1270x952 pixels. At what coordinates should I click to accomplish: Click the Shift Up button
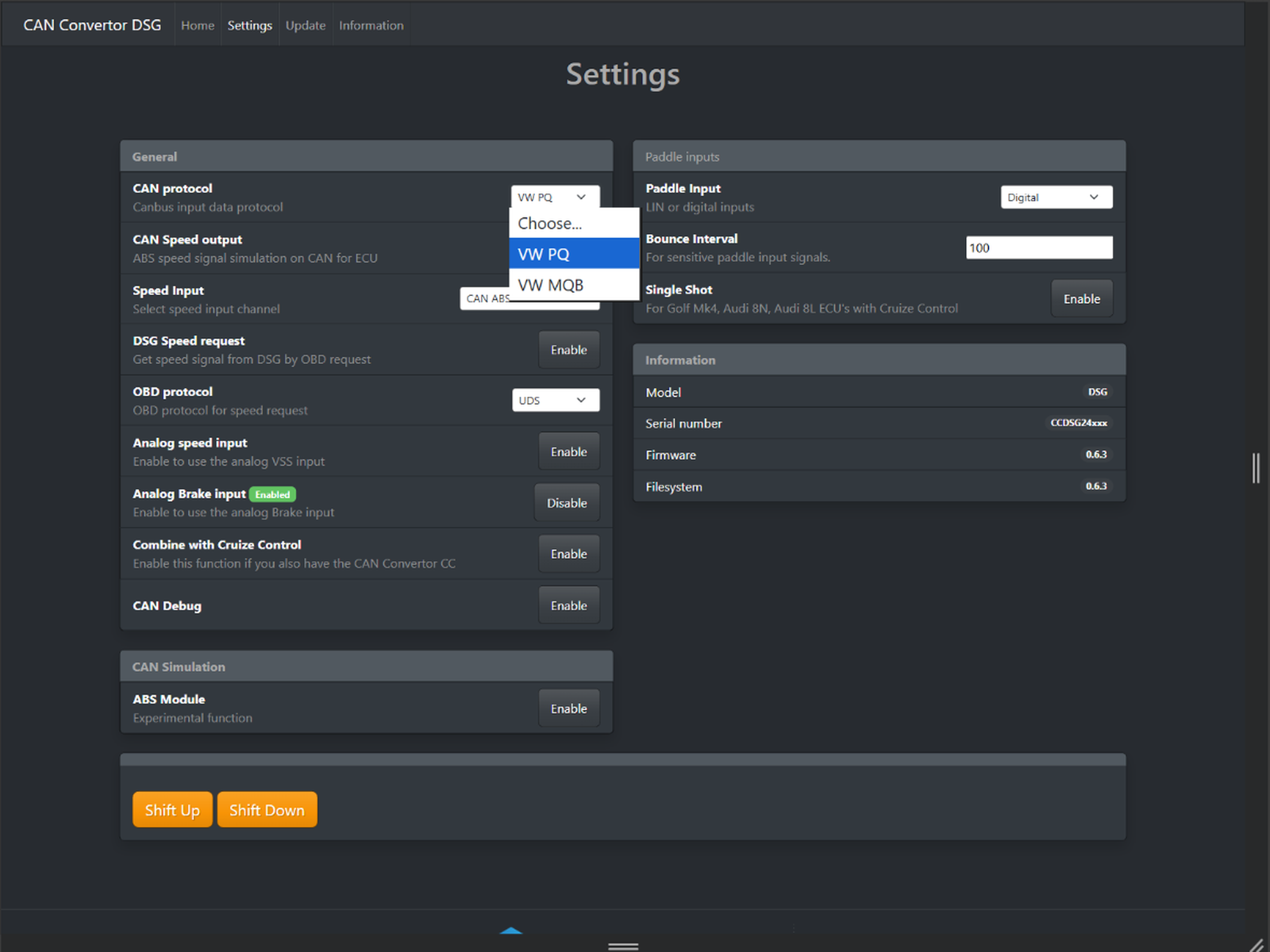(x=172, y=810)
